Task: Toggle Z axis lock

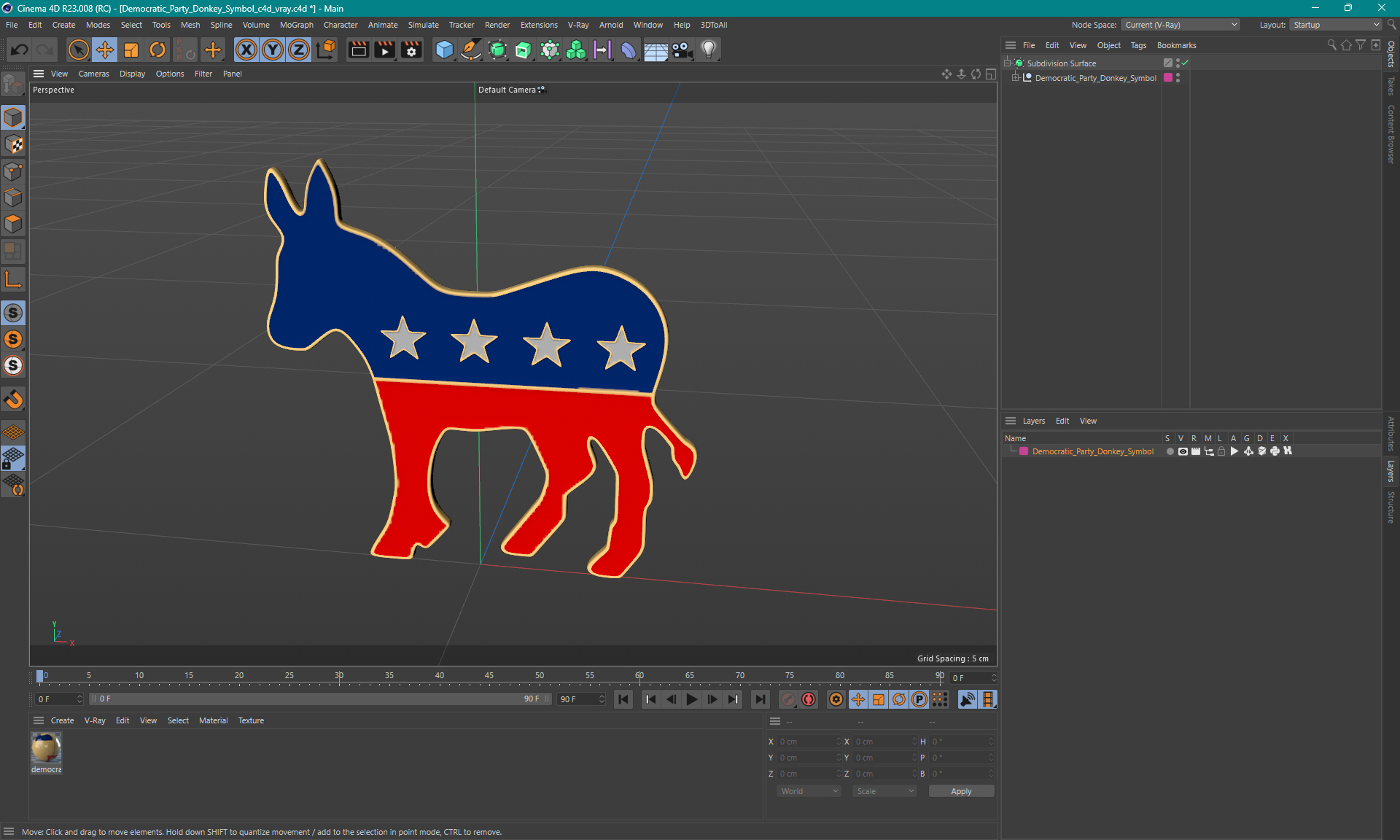Action: coord(299,50)
